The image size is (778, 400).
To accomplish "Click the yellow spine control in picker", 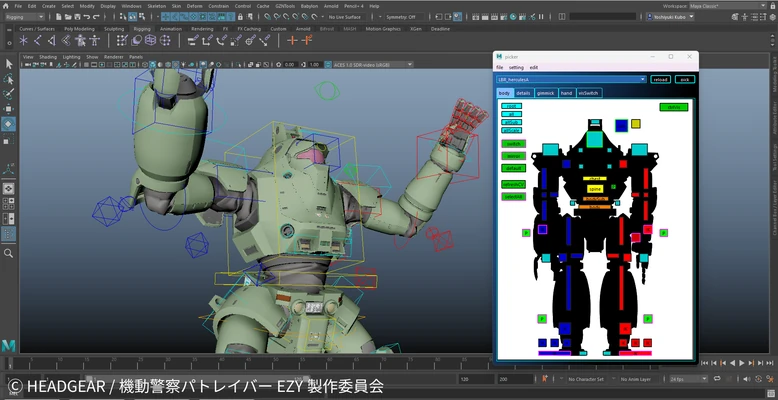I will coord(595,189).
